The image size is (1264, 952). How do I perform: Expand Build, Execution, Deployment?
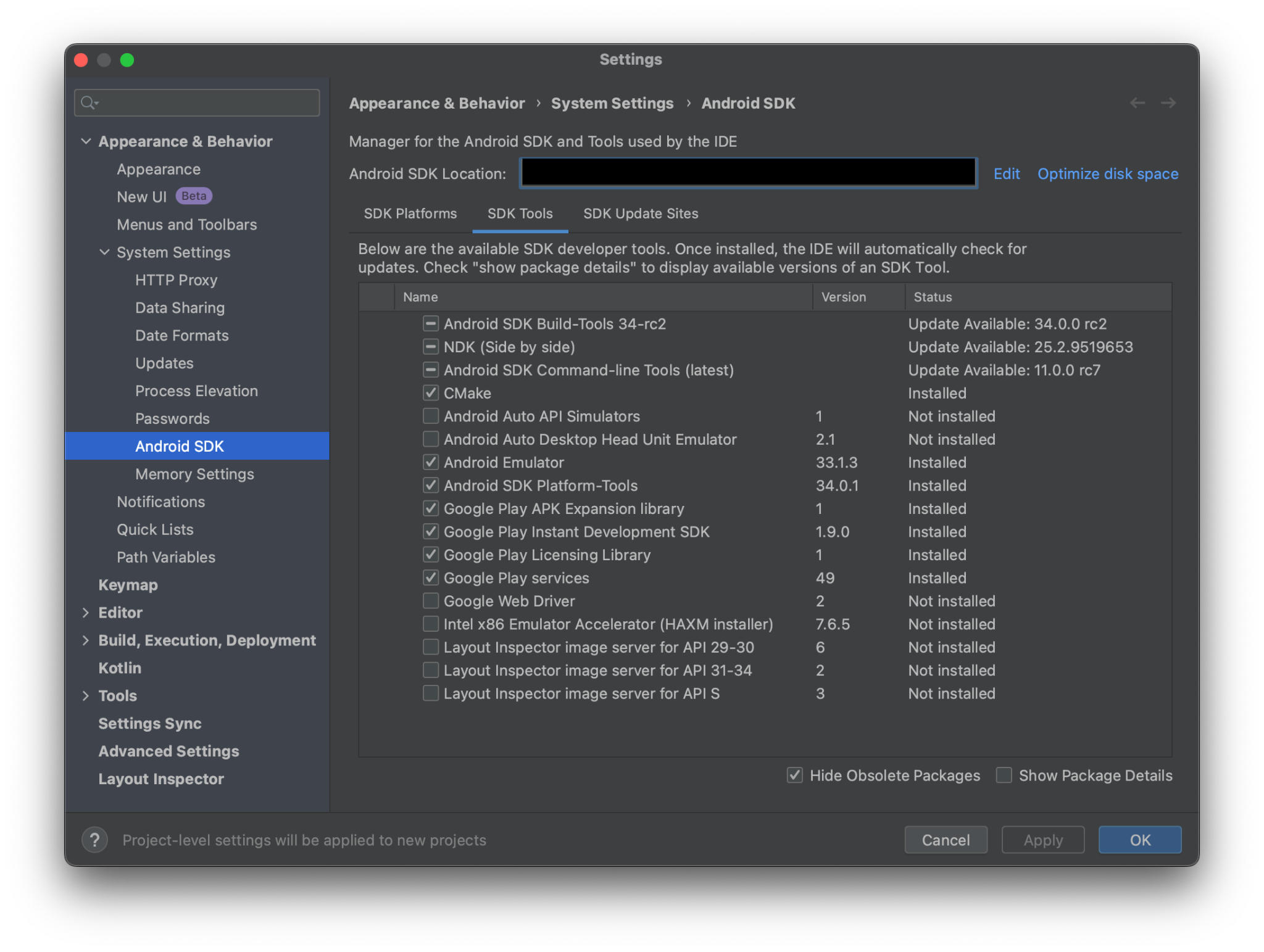pyautogui.click(x=86, y=640)
